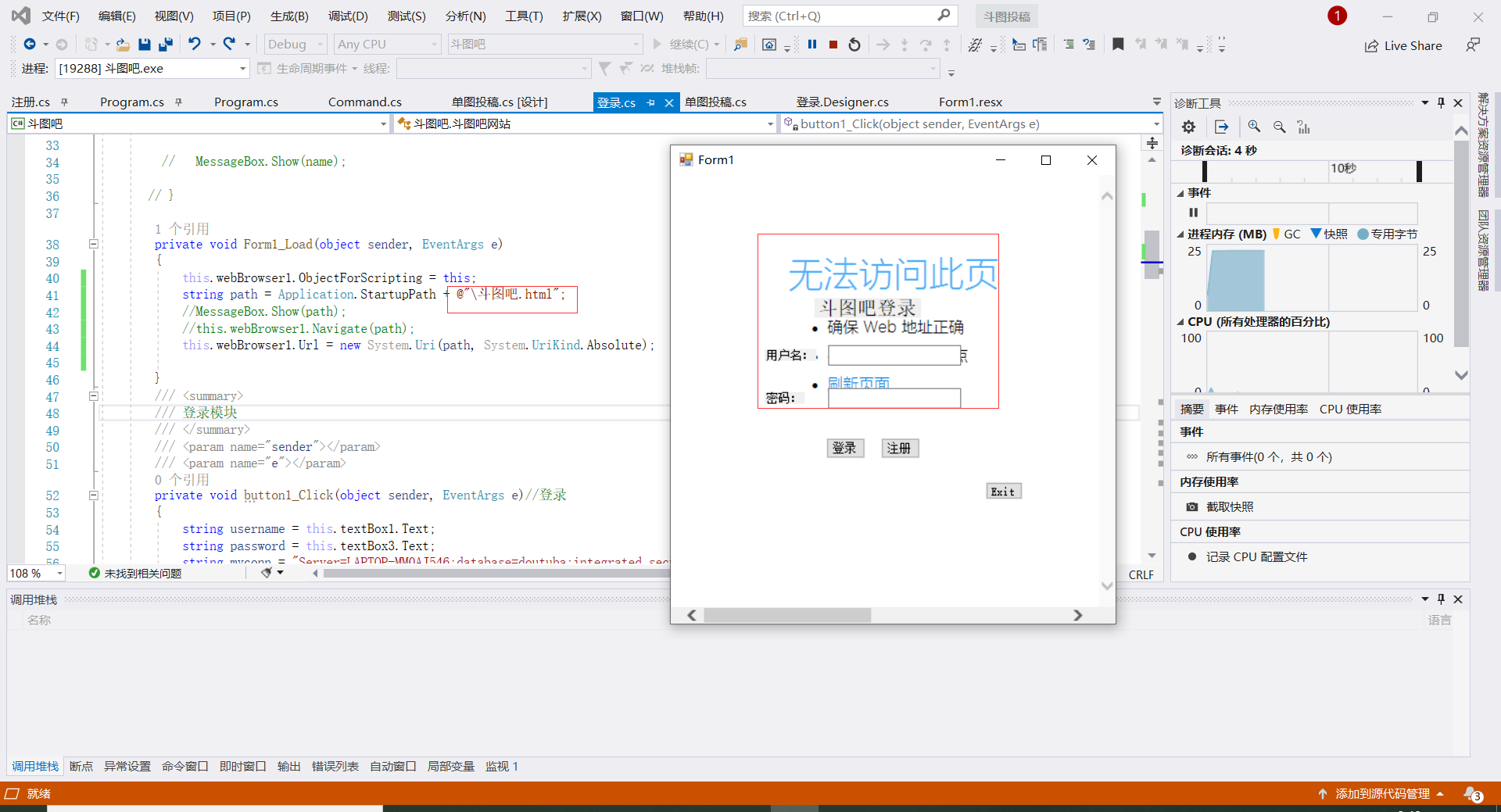Viewport: 1501px width, 812px height.
Task: Toggle the pin on the 注册.cs tab
Action: point(64,102)
